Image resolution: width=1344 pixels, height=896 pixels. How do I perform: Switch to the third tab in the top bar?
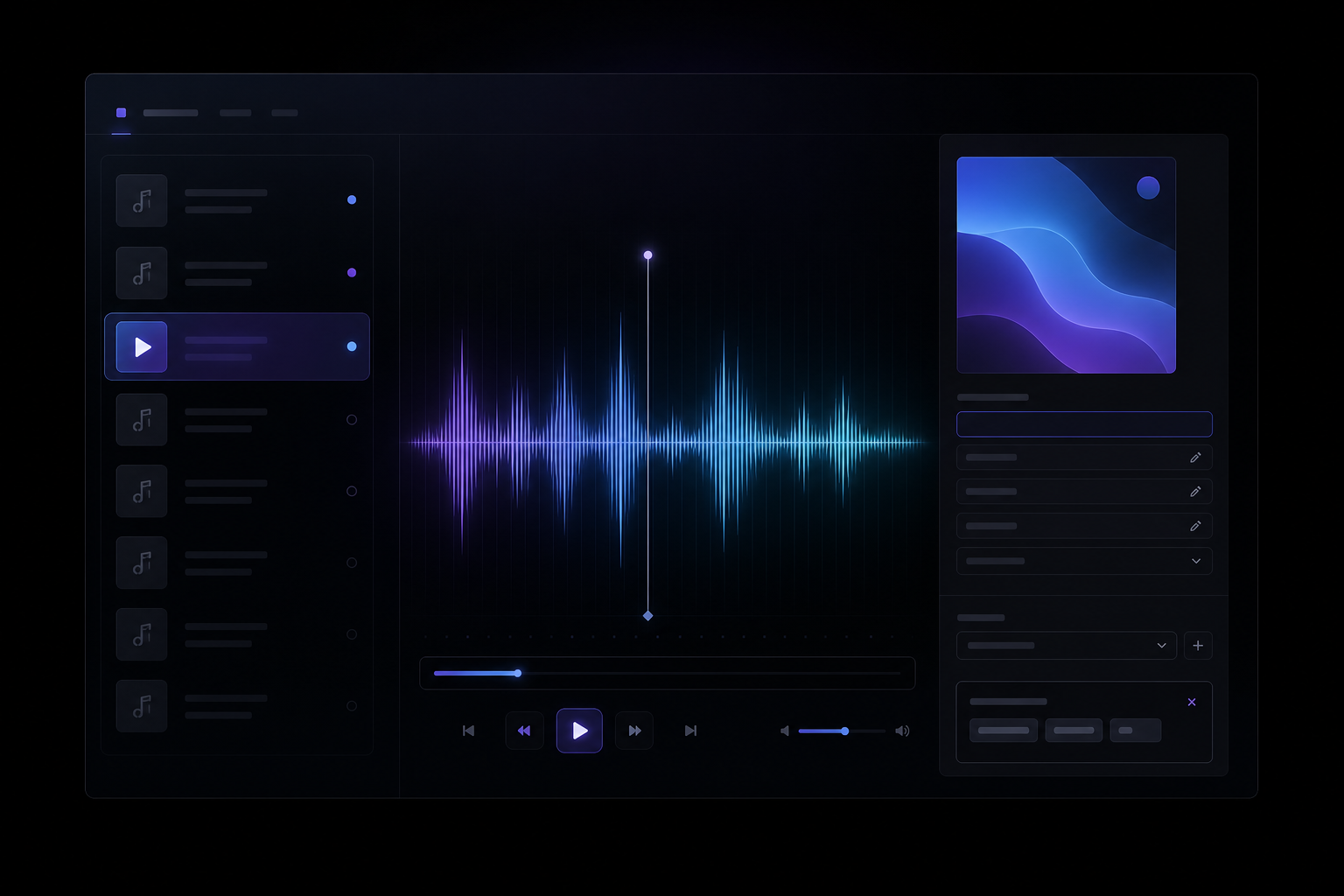coord(284,113)
